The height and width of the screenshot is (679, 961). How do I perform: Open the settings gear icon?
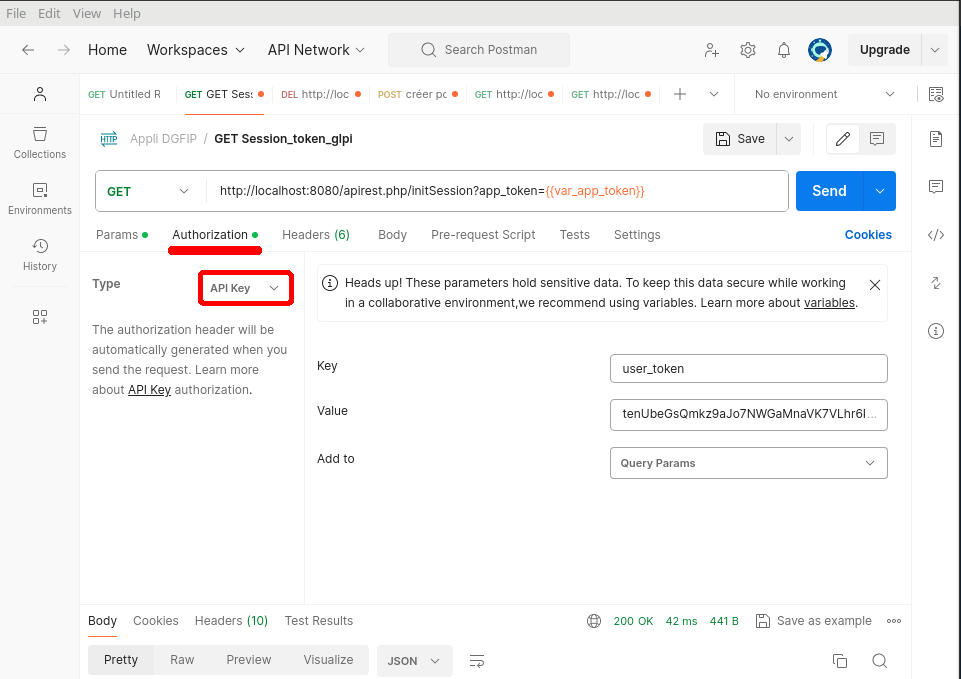(x=748, y=50)
